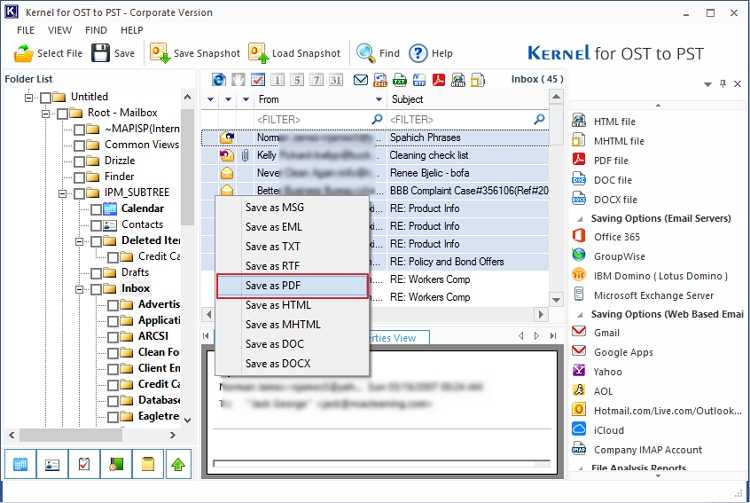Collapse Saving Options (Email Servers) section
The width and height of the screenshot is (750, 503).
(x=580, y=219)
